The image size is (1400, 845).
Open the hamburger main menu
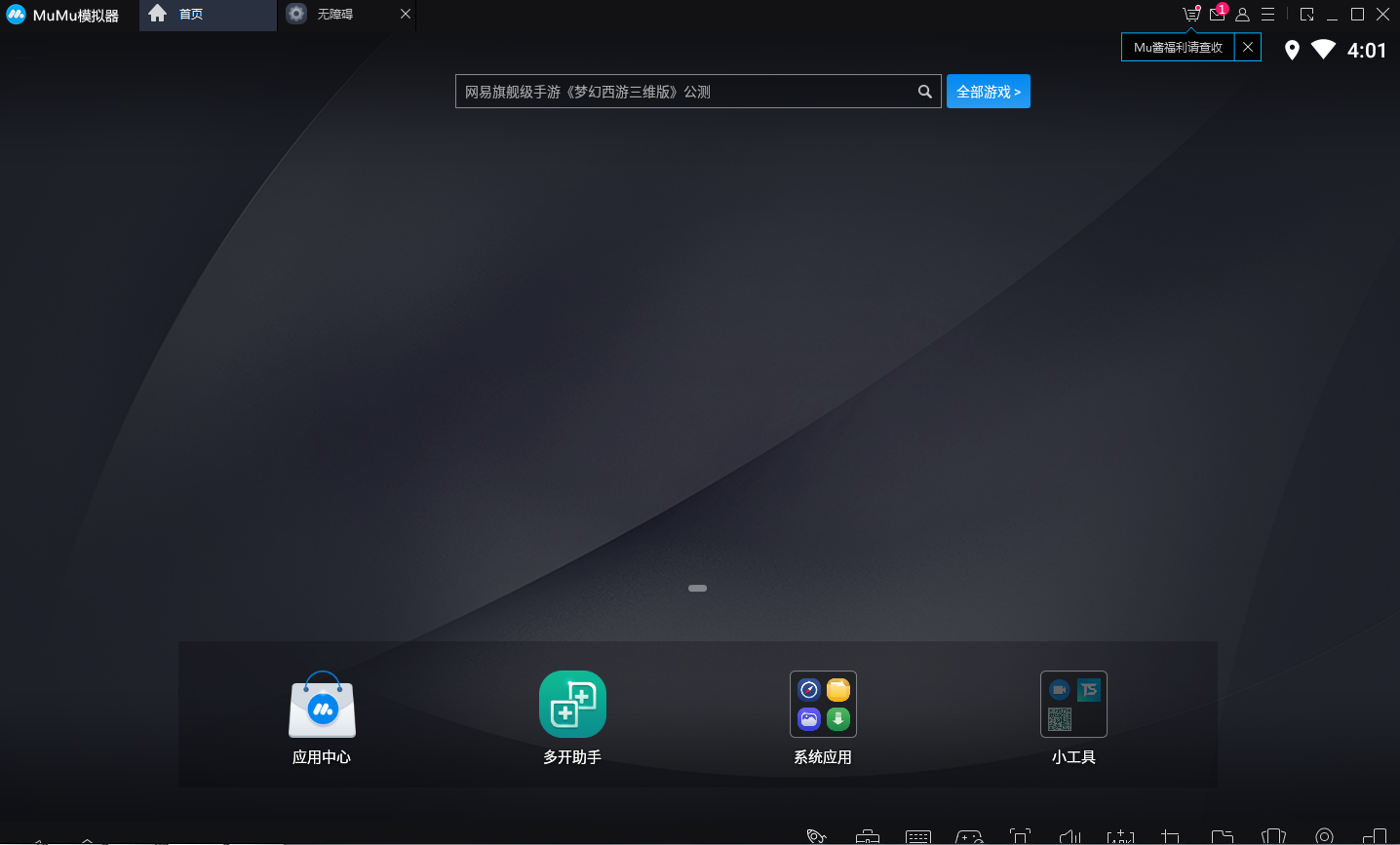tap(1268, 15)
